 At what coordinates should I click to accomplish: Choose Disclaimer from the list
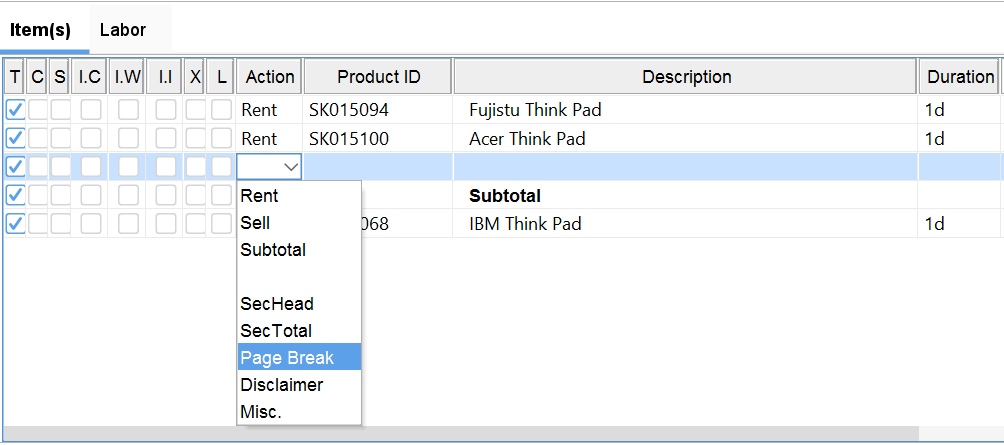pyautogui.click(x=282, y=385)
